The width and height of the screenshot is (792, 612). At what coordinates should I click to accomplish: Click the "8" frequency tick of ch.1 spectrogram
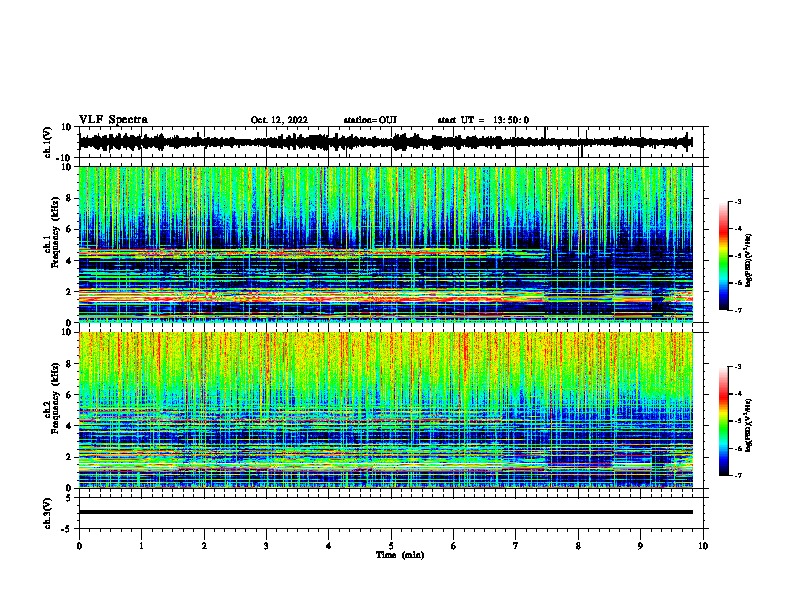coord(69,198)
